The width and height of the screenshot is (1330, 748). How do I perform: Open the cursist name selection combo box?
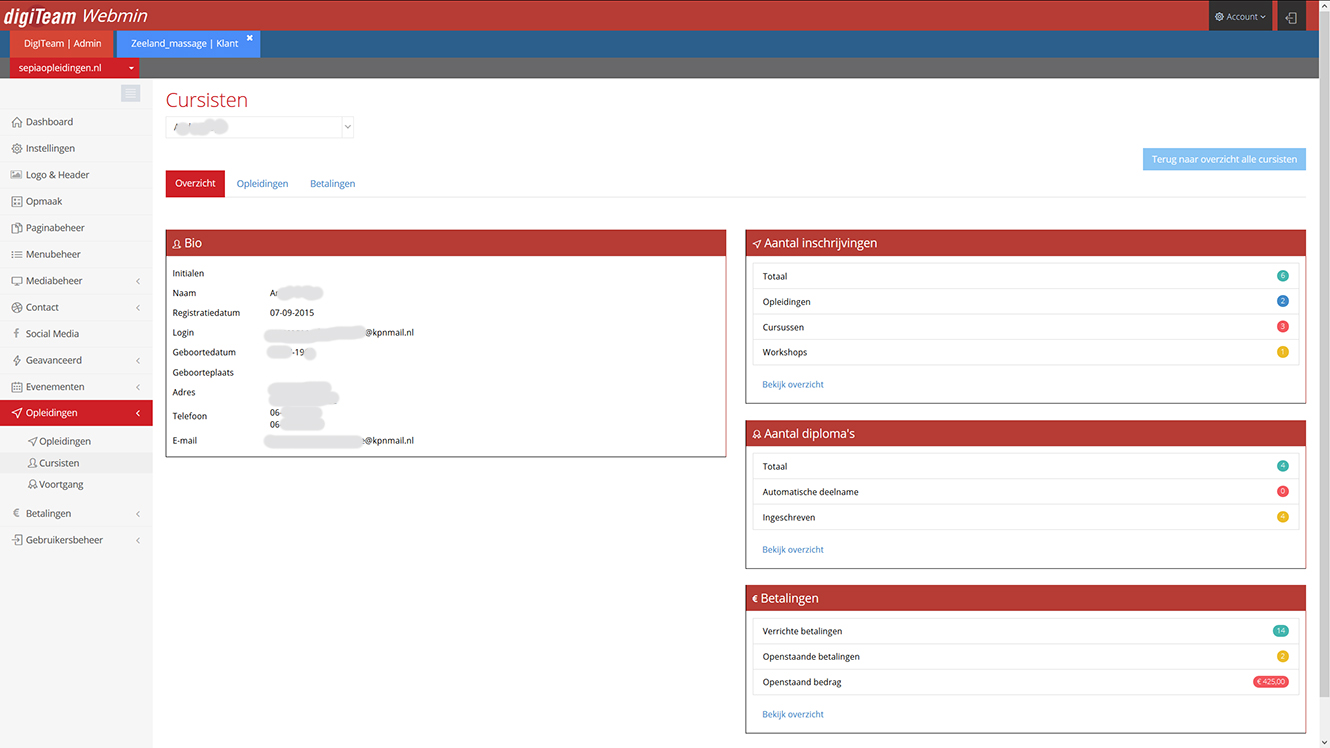click(260, 127)
